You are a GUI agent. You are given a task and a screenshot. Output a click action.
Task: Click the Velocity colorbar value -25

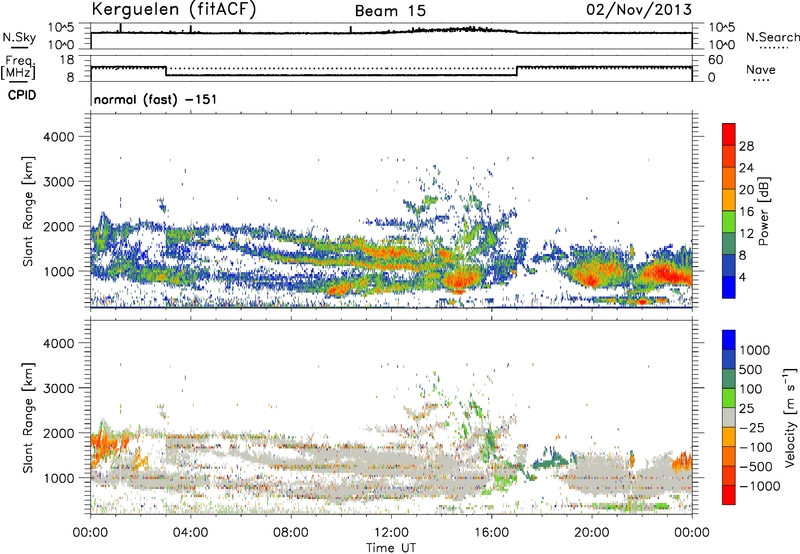(x=752, y=428)
